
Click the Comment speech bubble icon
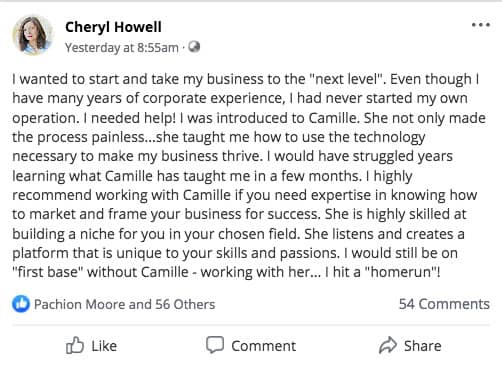coord(215,345)
